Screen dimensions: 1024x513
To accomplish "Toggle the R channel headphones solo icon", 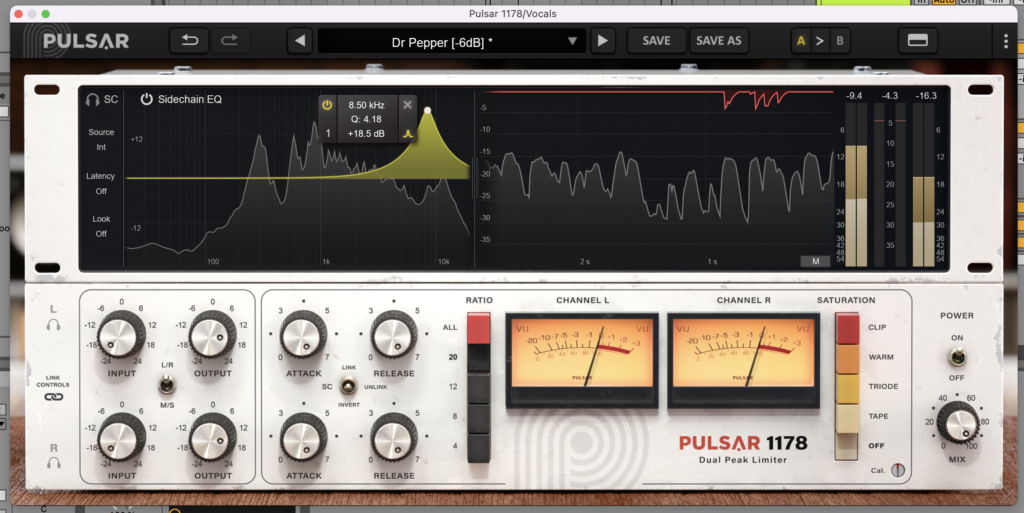I will 54,463.
